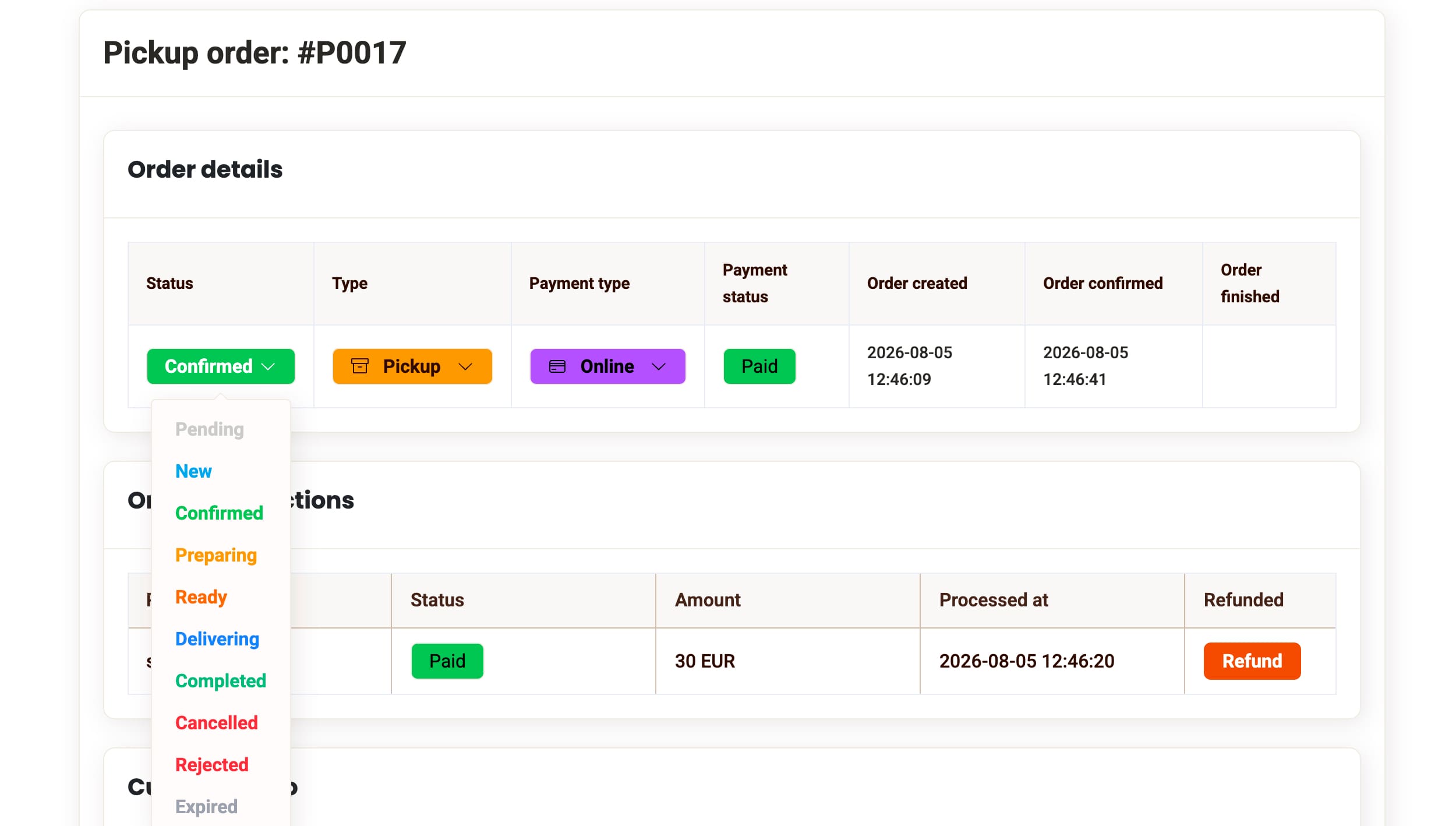Click the Paid badge in the transactions table

pos(447,661)
